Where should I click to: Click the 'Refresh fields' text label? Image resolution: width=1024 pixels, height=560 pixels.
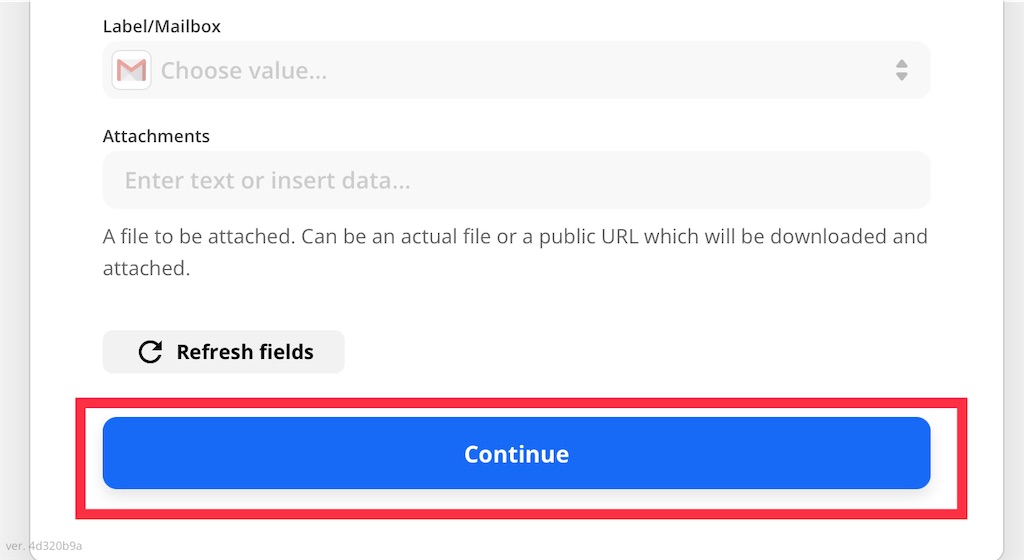click(x=245, y=352)
